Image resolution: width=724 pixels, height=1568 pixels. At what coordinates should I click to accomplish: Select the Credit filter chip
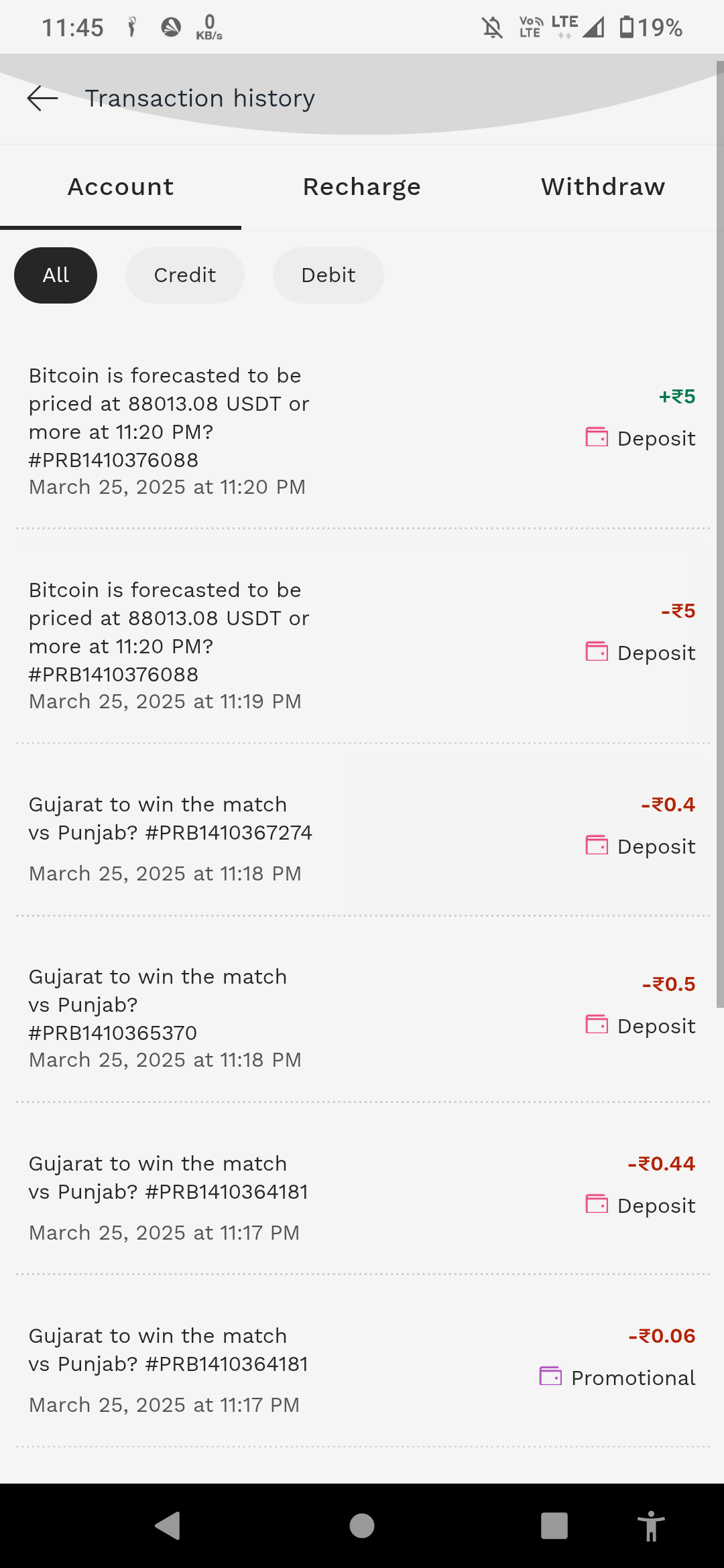click(185, 275)
